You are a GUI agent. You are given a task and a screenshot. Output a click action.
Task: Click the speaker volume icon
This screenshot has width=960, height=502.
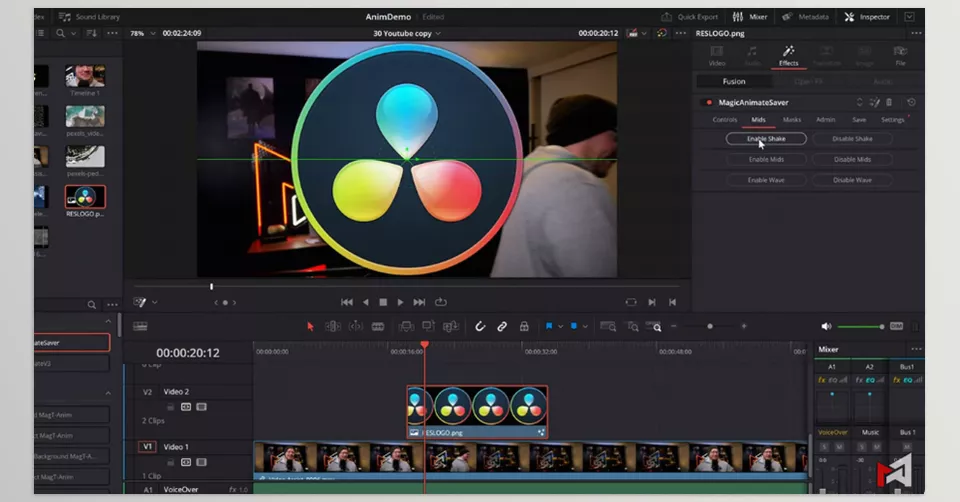pos(826,327)
